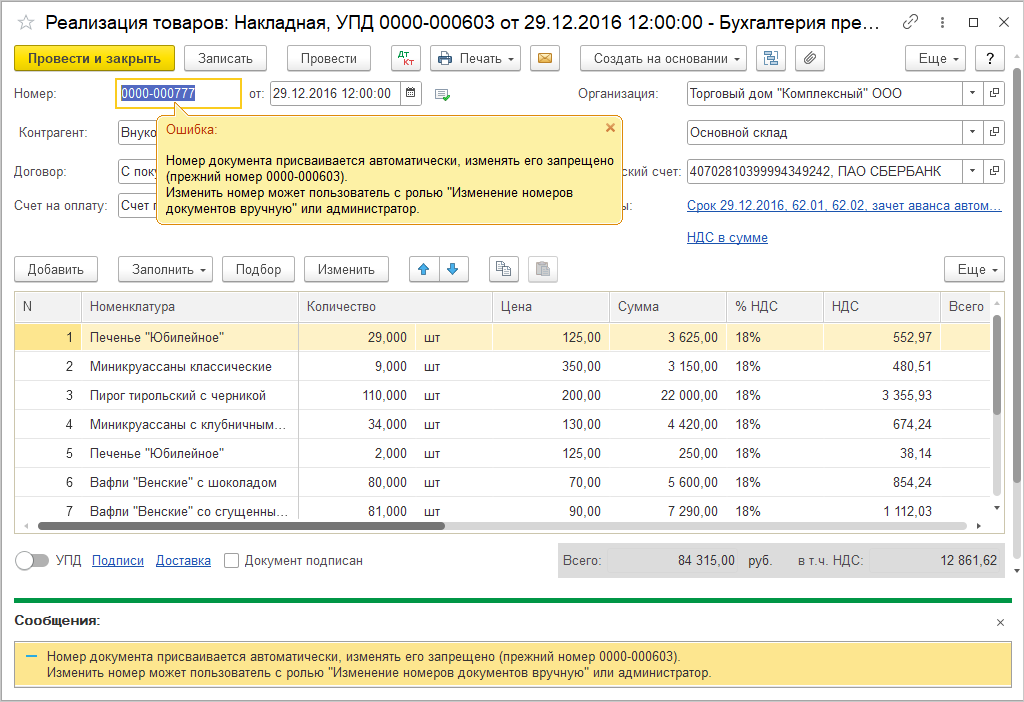The image size is (1024, 702).
Task: Open Создать на основании dropdown
Action: [x=663, y=58]
